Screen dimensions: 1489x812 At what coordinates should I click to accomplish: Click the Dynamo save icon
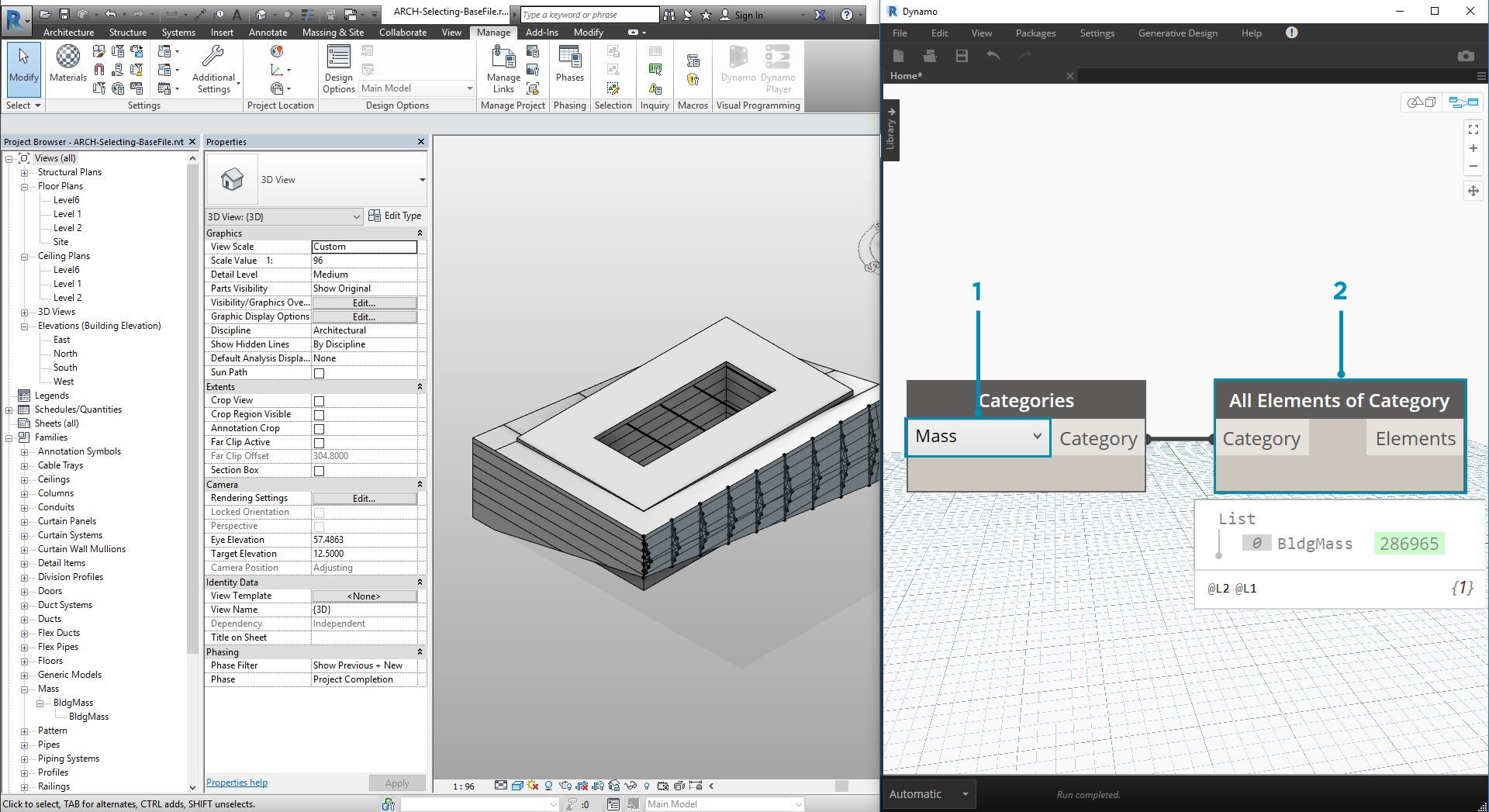click(962, 56)
